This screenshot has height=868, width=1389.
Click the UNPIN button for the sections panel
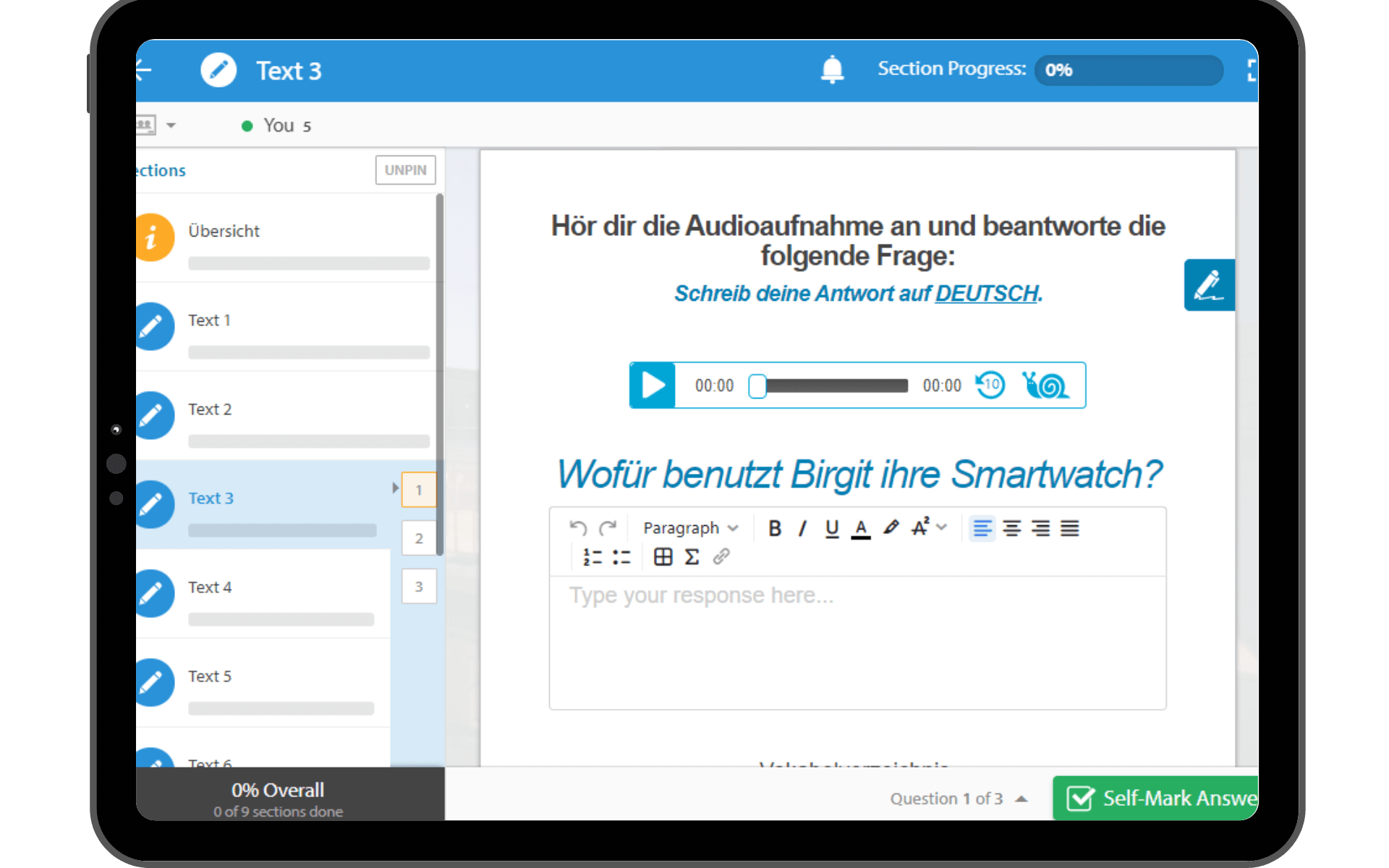[405, 169]
